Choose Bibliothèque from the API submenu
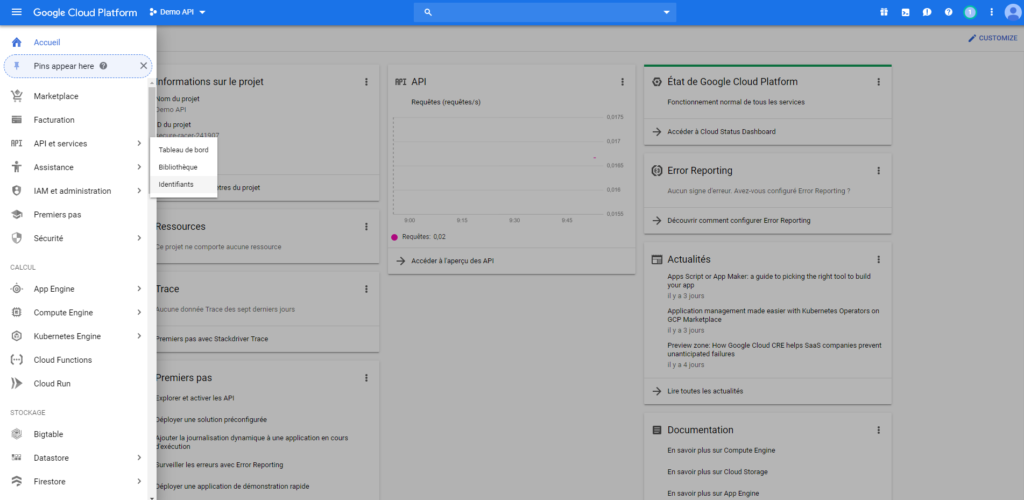The image size is (1024, 500). coord(178,167)
